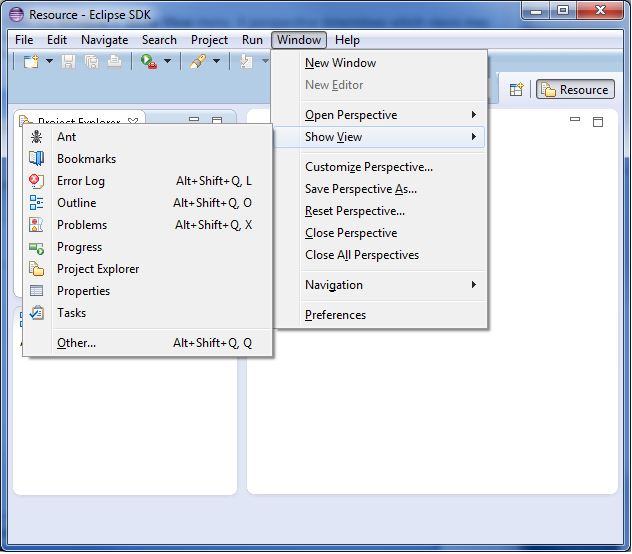Select Close All Perspectives menu item
632x554 pixels.
379,255
